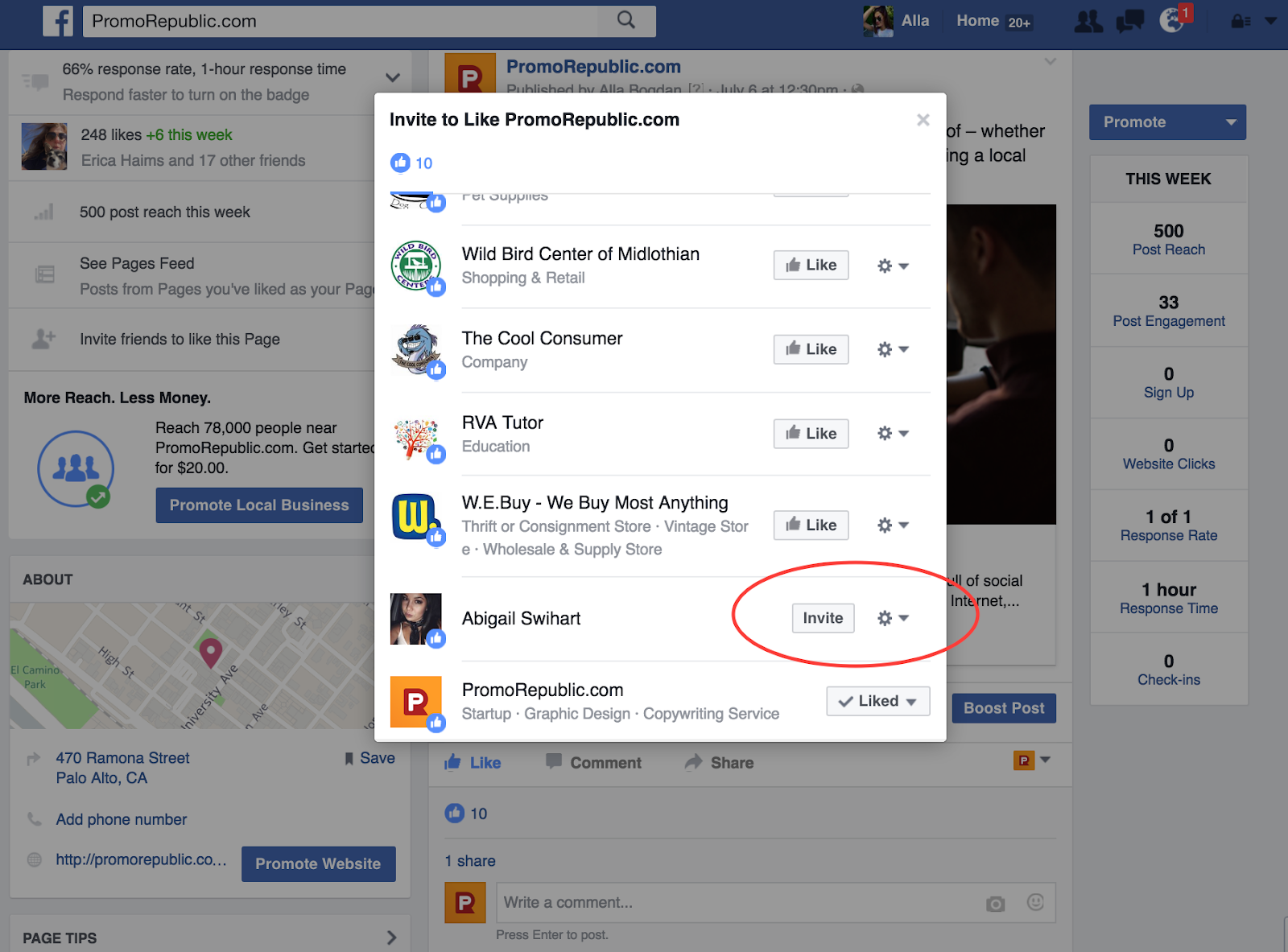Screen dimensions: 1288x952
Task: Open the Liked dropdown for PromoRepublic.com
Action: click(877, 701)
